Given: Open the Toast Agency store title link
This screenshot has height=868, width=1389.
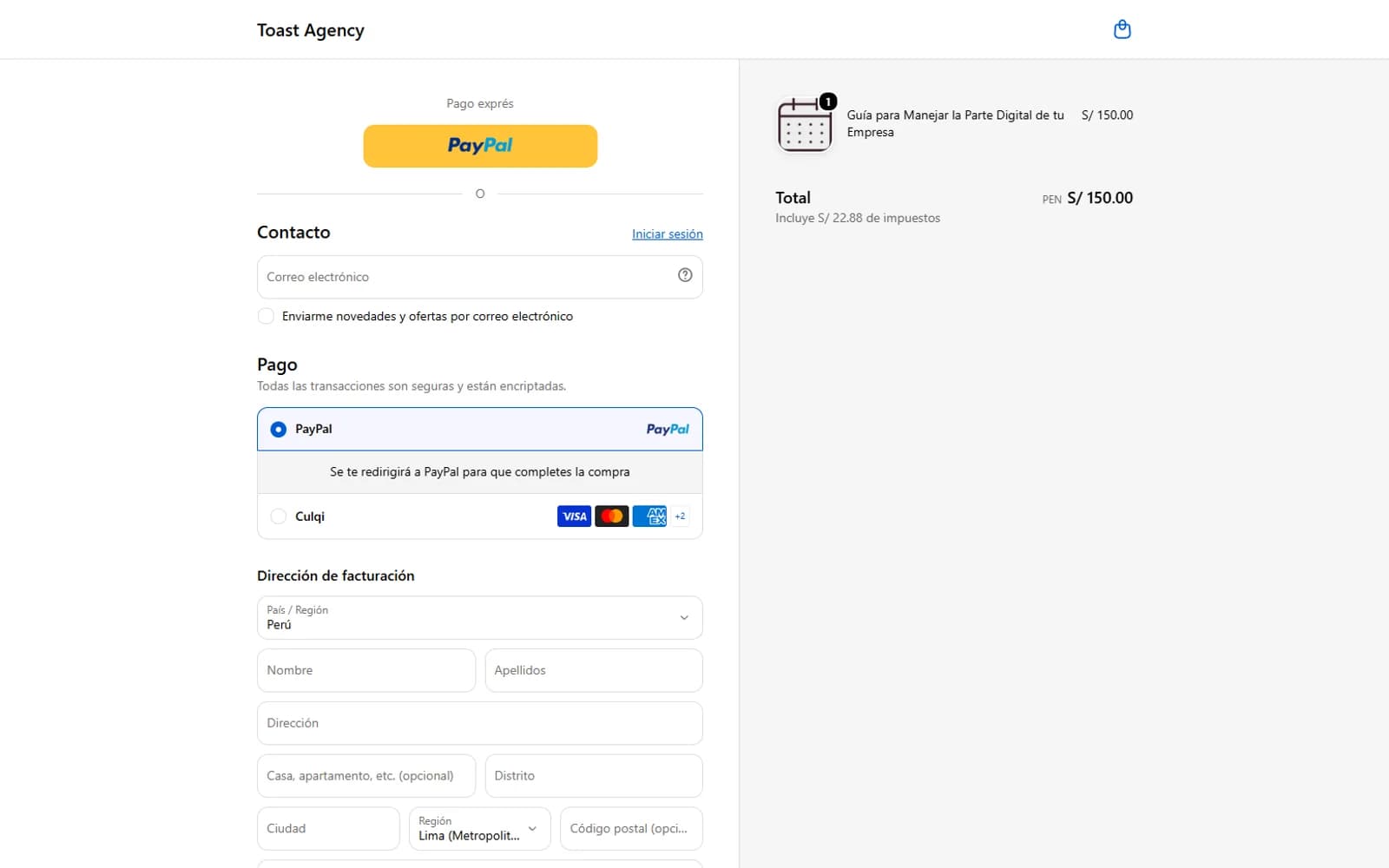Looking at the screenshot, I should pyautogui.click(x=311, y=30).
